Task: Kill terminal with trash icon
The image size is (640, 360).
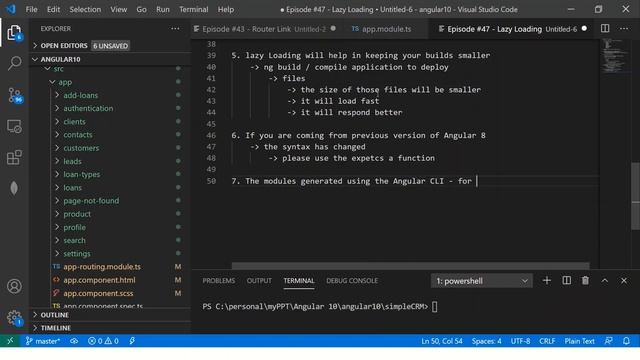Action: click(x=585, y=280)
